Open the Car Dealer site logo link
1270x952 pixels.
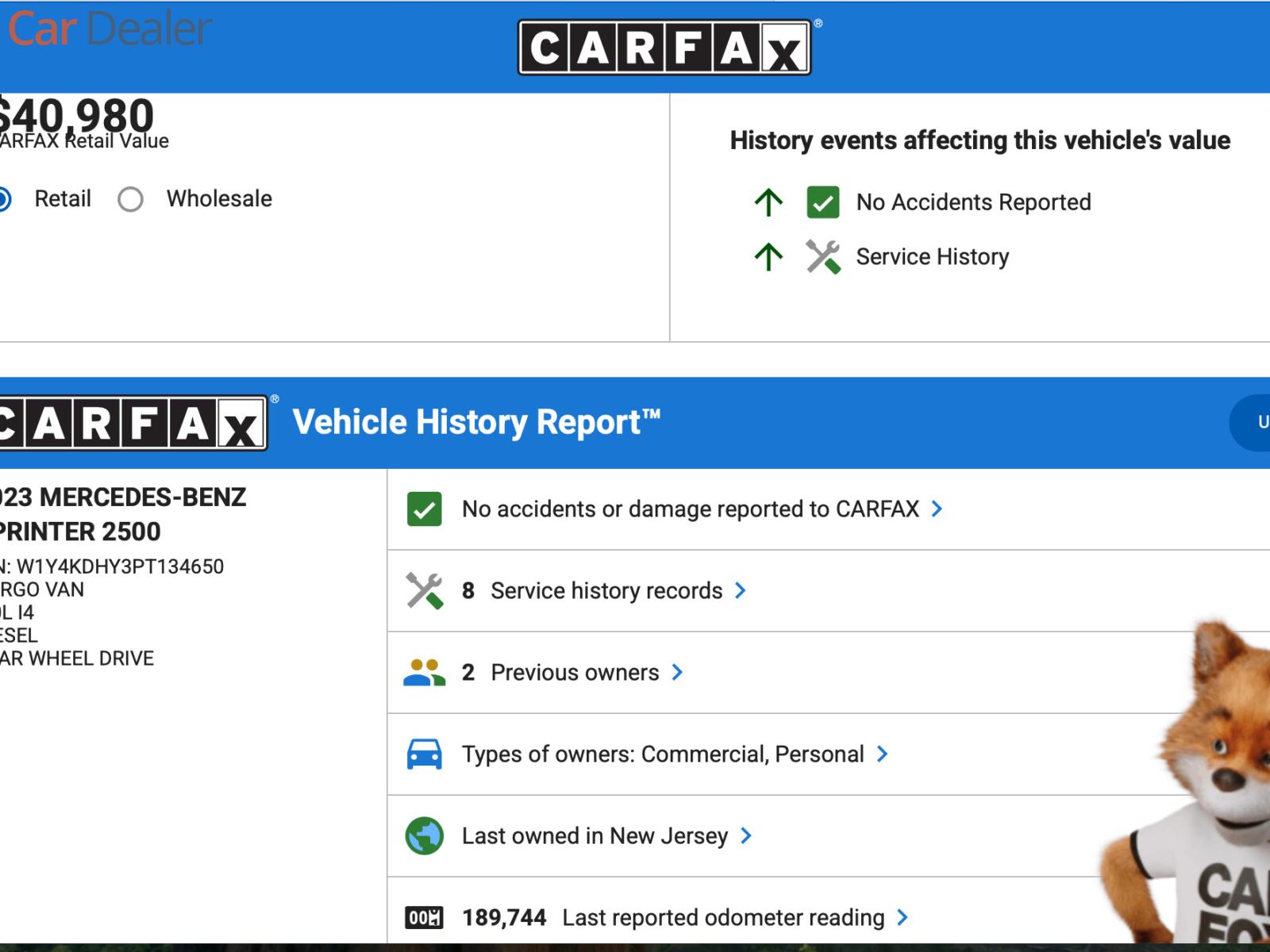point(110,29)
